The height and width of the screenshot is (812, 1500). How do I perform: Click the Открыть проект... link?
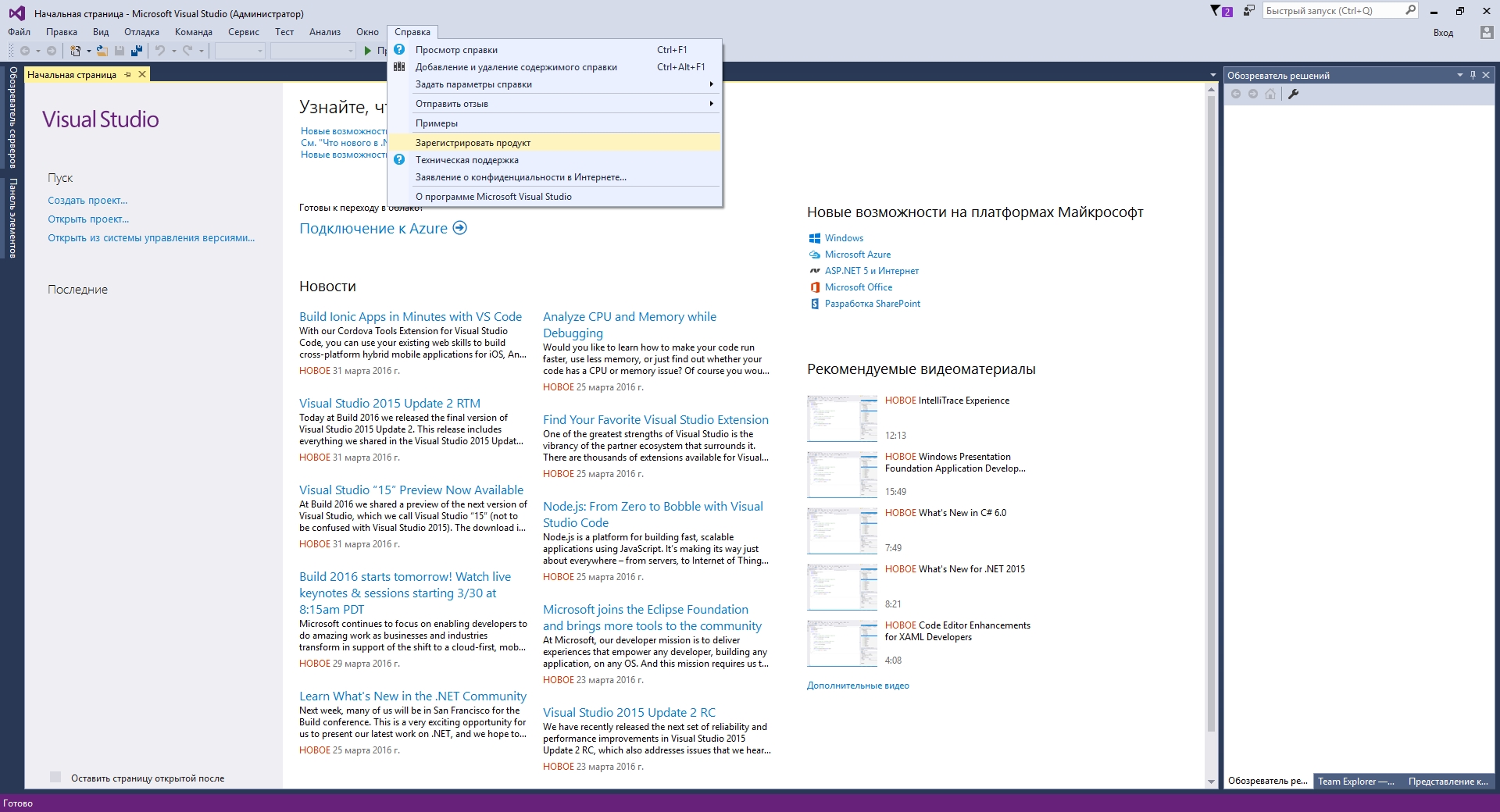pyautogui.click(x=88, y=219)
